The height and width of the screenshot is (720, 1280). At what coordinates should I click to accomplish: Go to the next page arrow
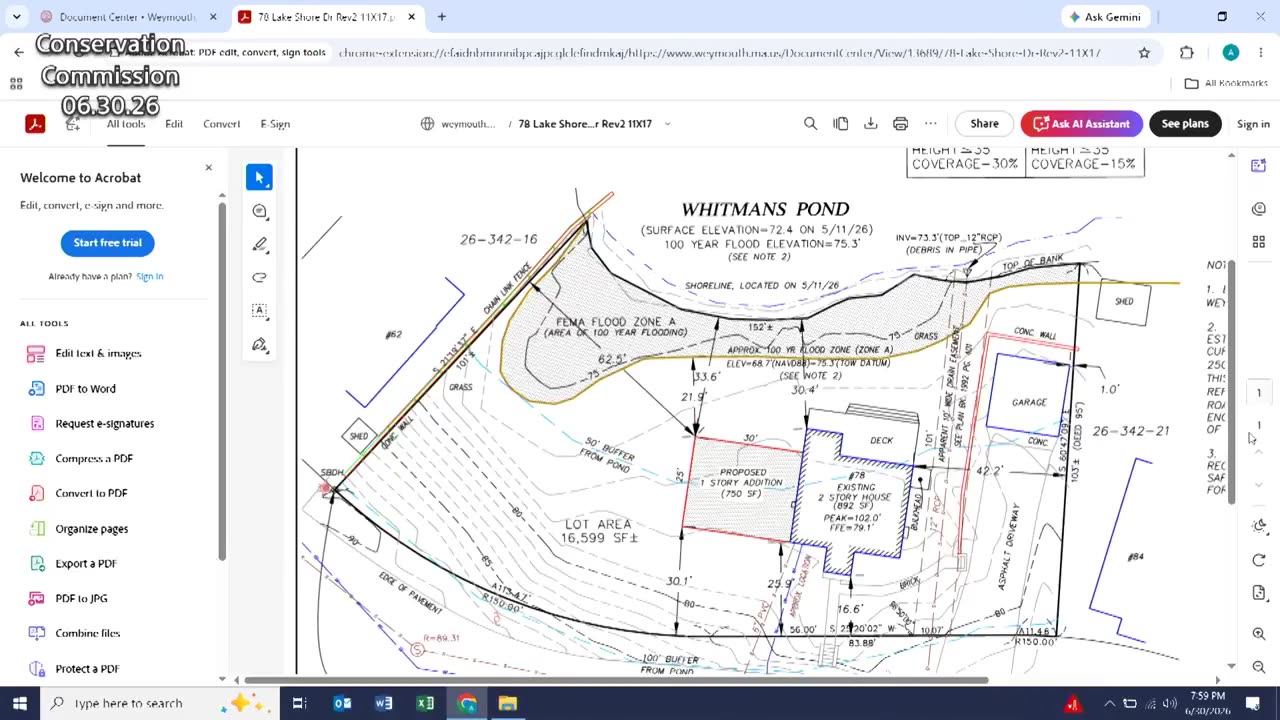[x=1259, y=484]
